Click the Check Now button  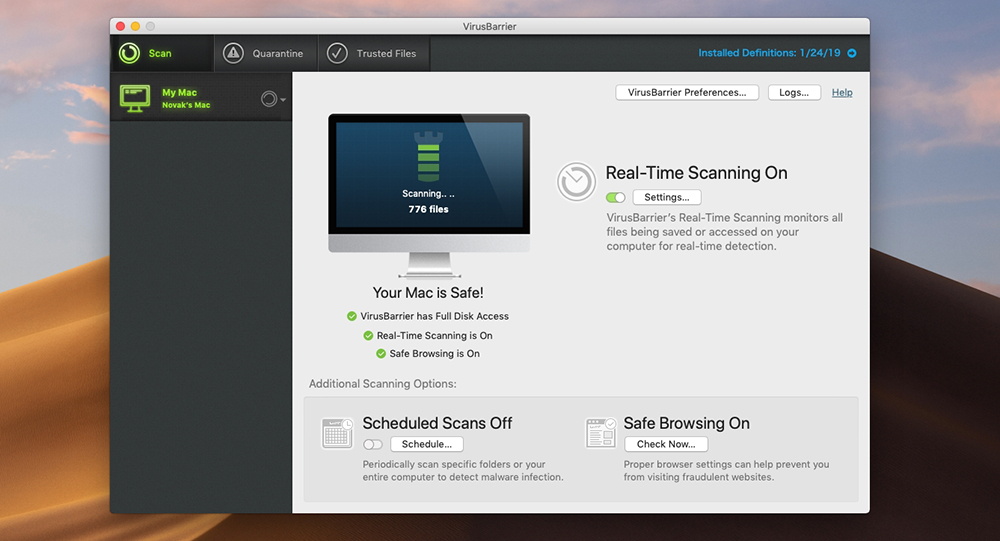pos(666,444)
